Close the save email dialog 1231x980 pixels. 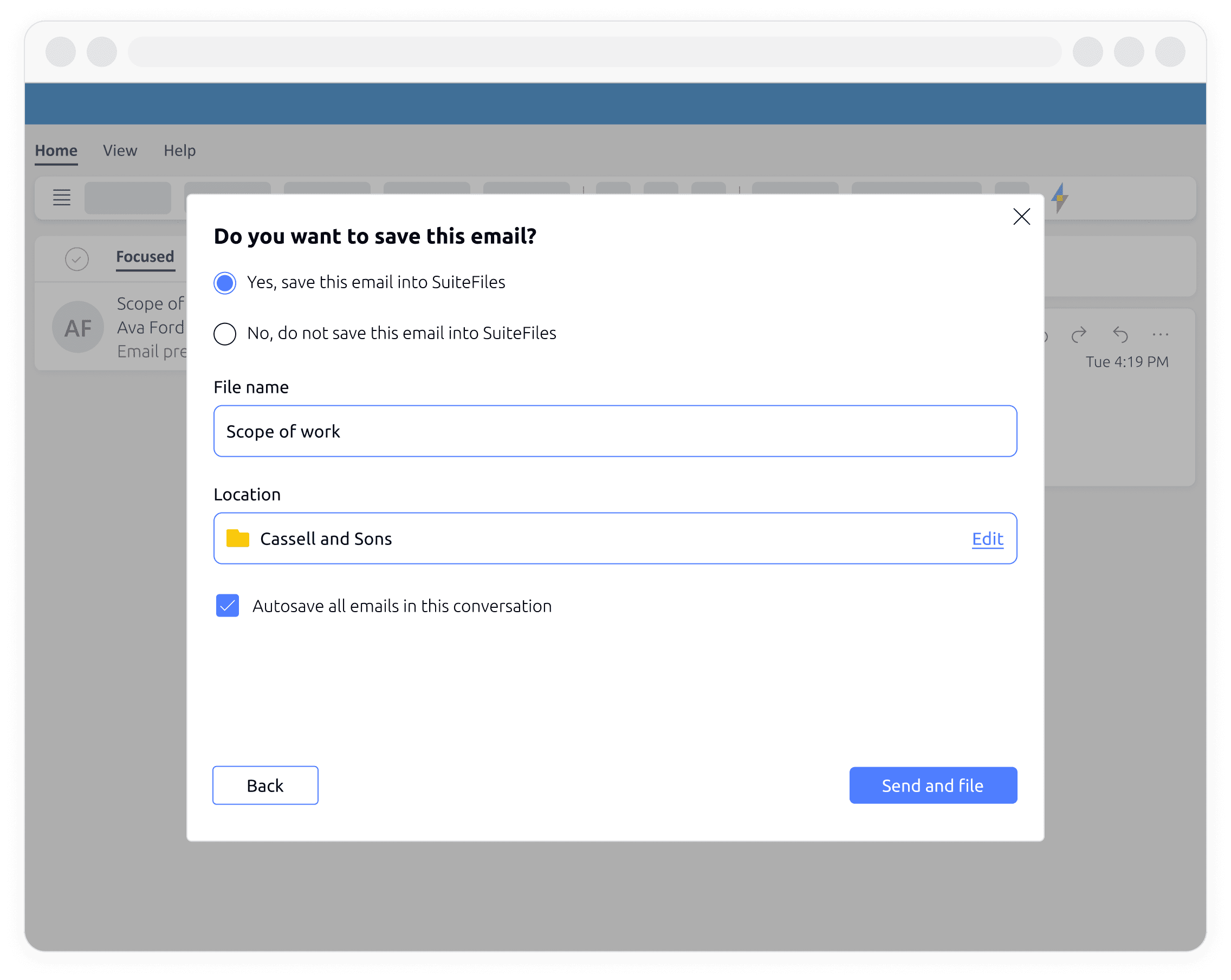coord(1021,217)
